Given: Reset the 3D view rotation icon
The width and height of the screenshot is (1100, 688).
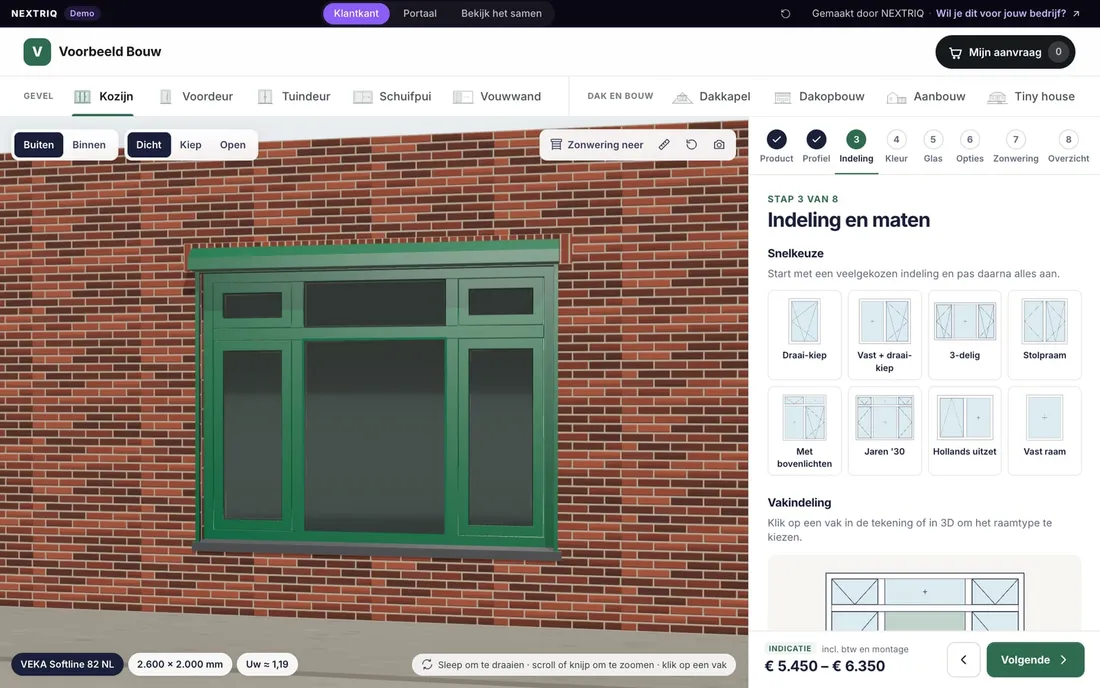Looking at the screenshot, I should click(692, 145).
